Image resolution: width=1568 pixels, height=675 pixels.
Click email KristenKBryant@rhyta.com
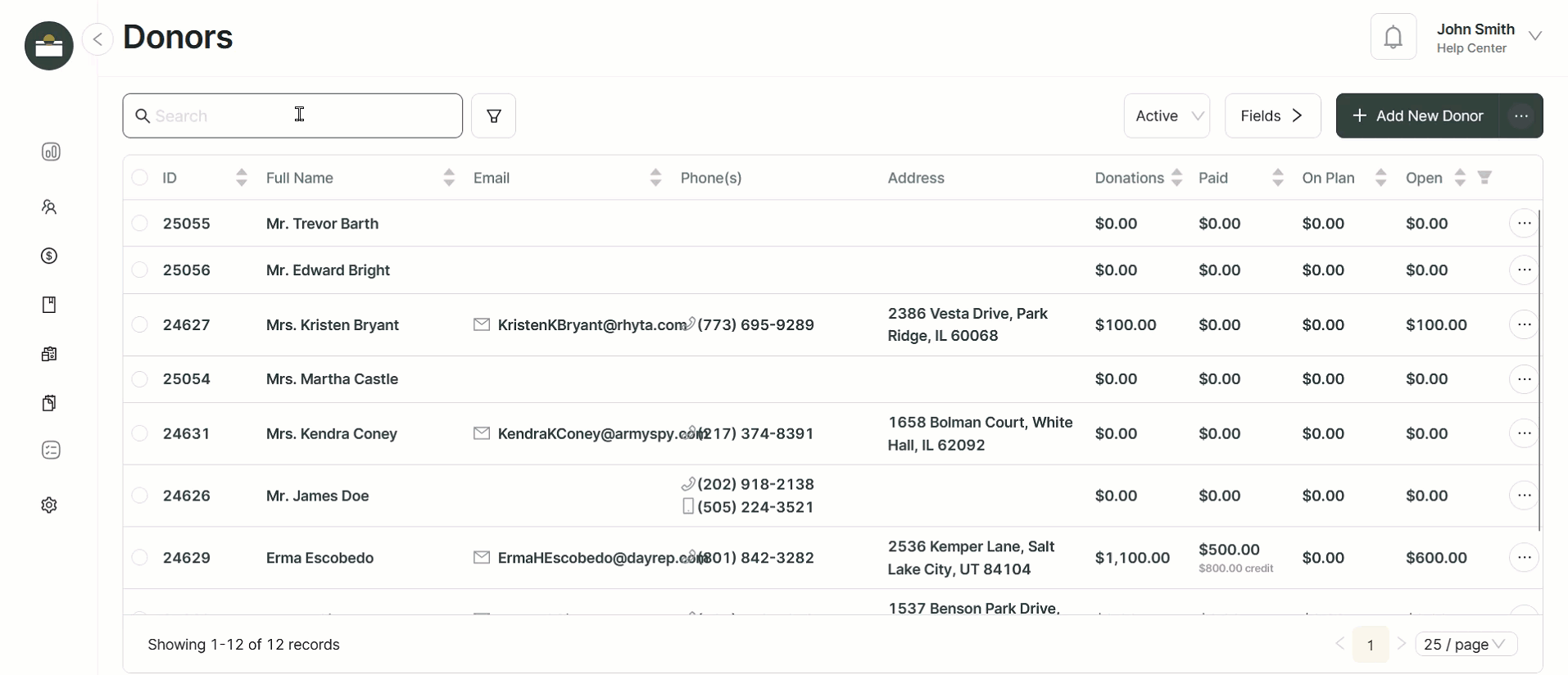point(591,325)
